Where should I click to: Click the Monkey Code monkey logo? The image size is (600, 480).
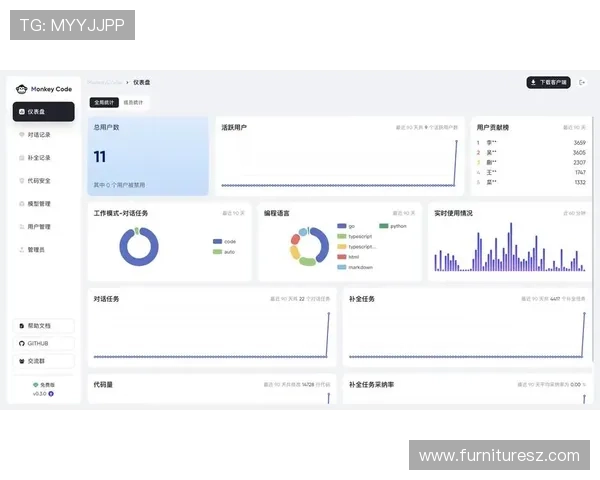tap(21, 89)
